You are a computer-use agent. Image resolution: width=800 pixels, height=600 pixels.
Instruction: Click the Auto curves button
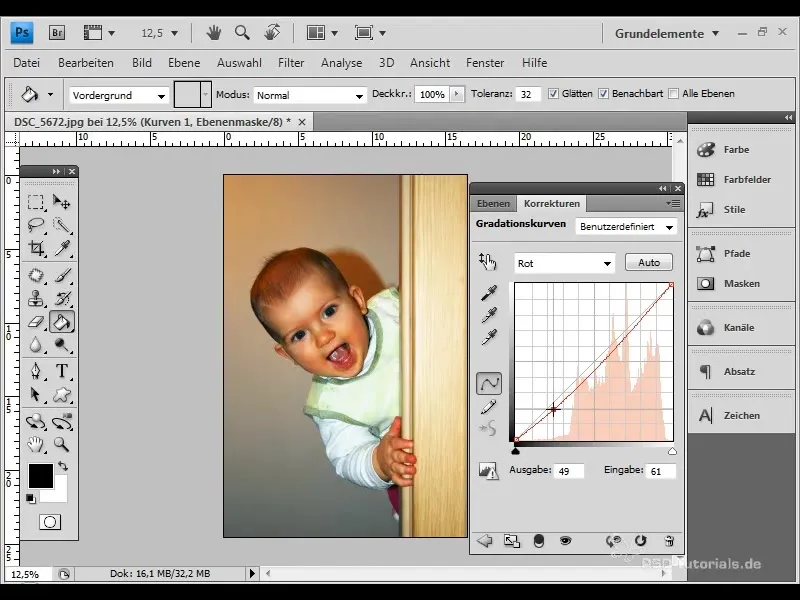(x=648, y=262)
